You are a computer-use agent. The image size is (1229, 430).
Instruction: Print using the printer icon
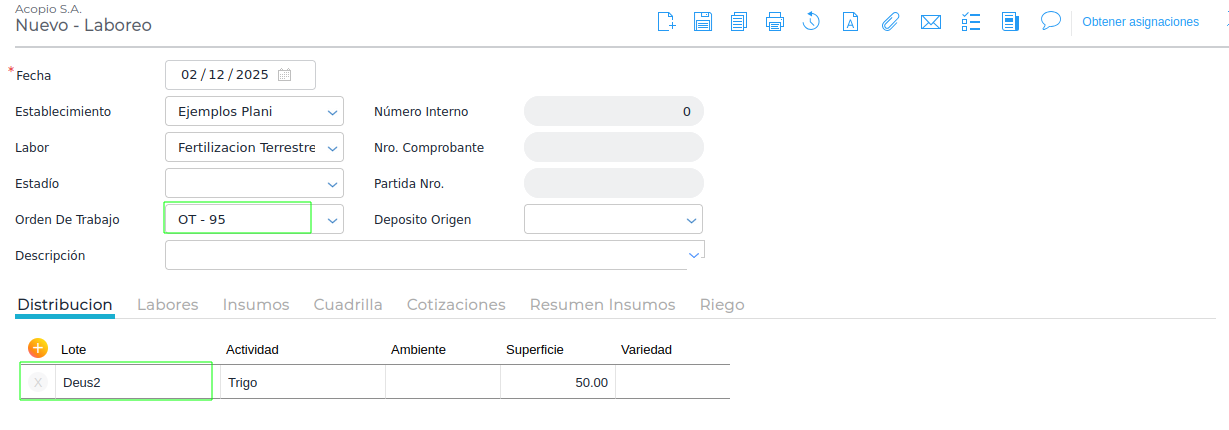[775, 21]
